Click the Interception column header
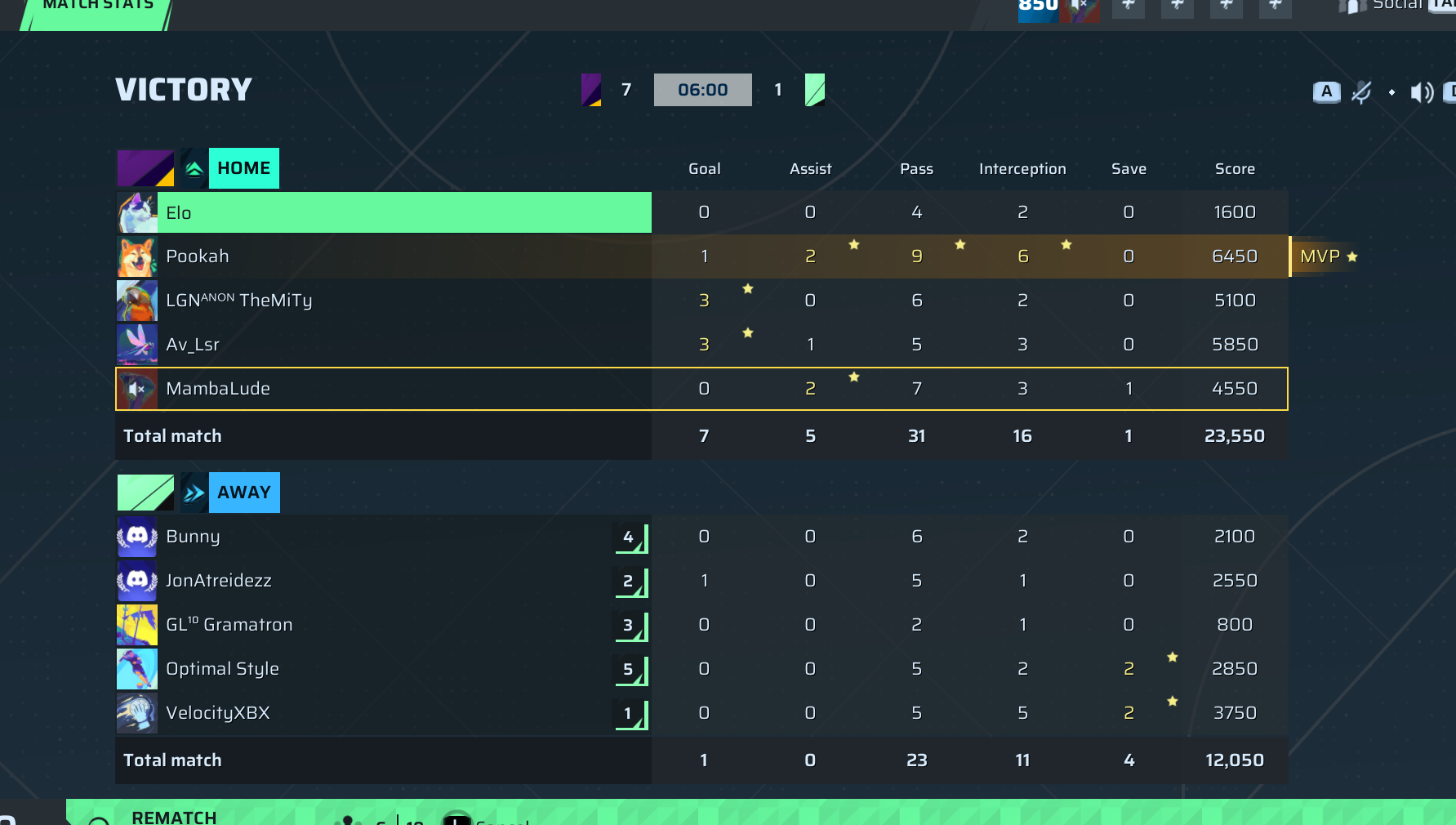 click(x=1023, y=169)
